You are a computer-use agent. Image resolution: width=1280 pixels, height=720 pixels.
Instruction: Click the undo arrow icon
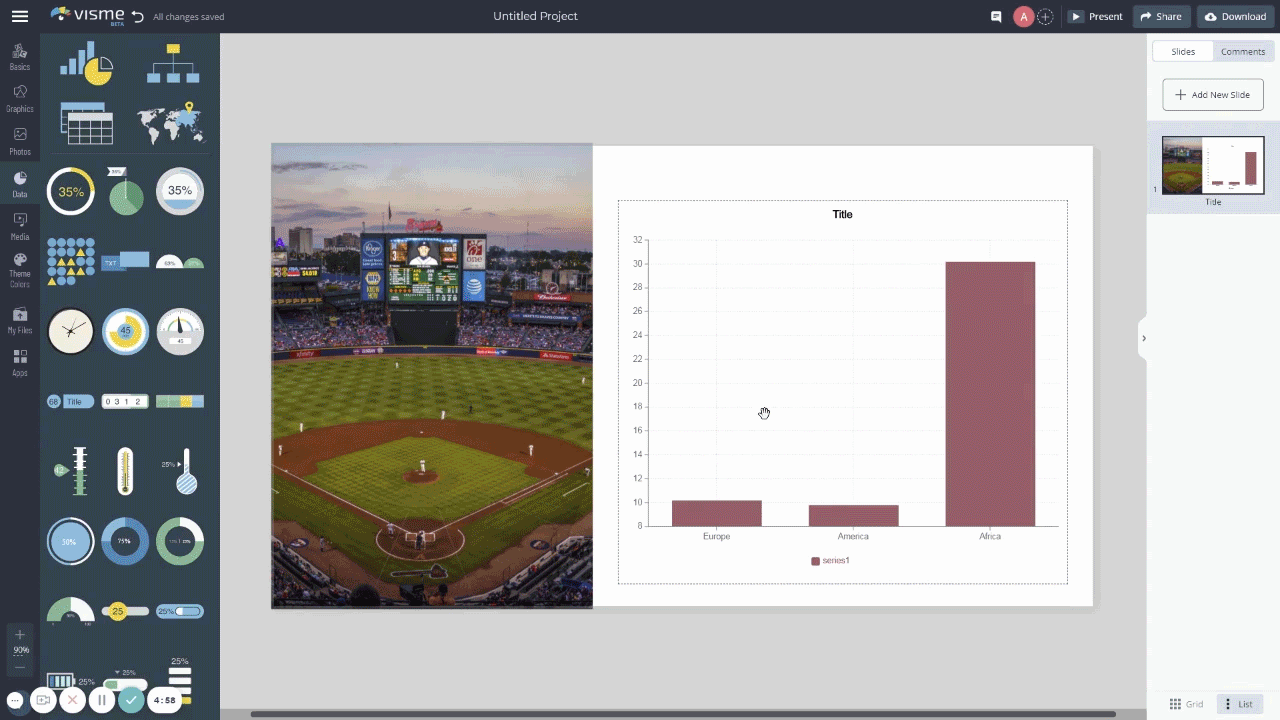[137, 17]
